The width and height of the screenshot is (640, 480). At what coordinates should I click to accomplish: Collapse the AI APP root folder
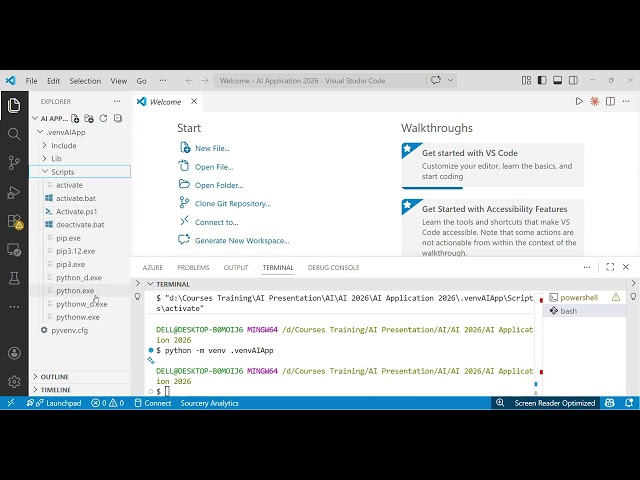35,118
